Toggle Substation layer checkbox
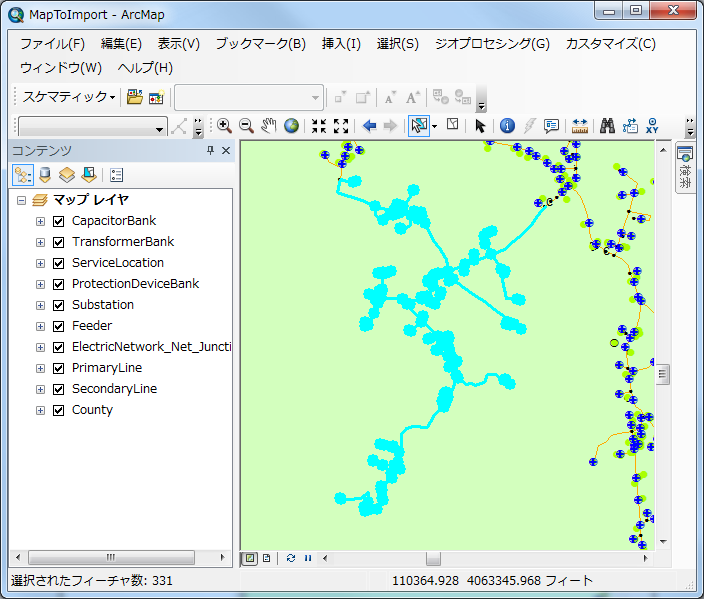 tap(58, 305)
